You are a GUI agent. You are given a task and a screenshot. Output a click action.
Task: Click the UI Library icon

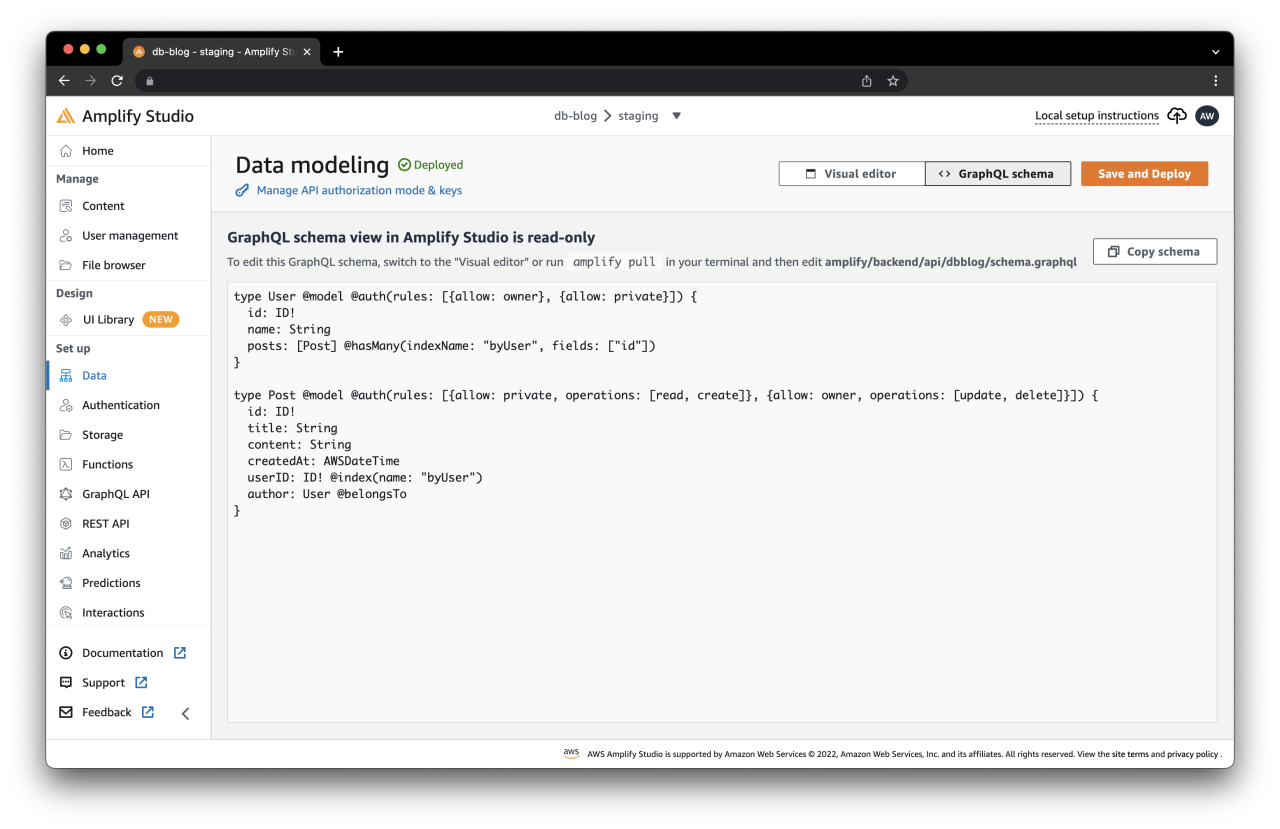66,320
